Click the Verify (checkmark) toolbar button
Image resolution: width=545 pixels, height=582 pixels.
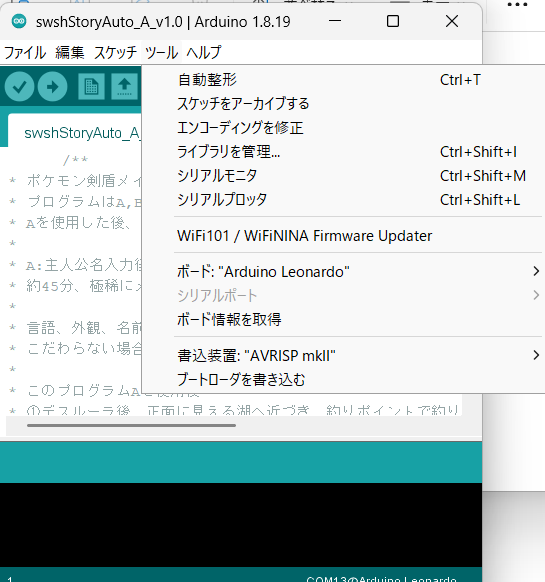click(19, 86)
